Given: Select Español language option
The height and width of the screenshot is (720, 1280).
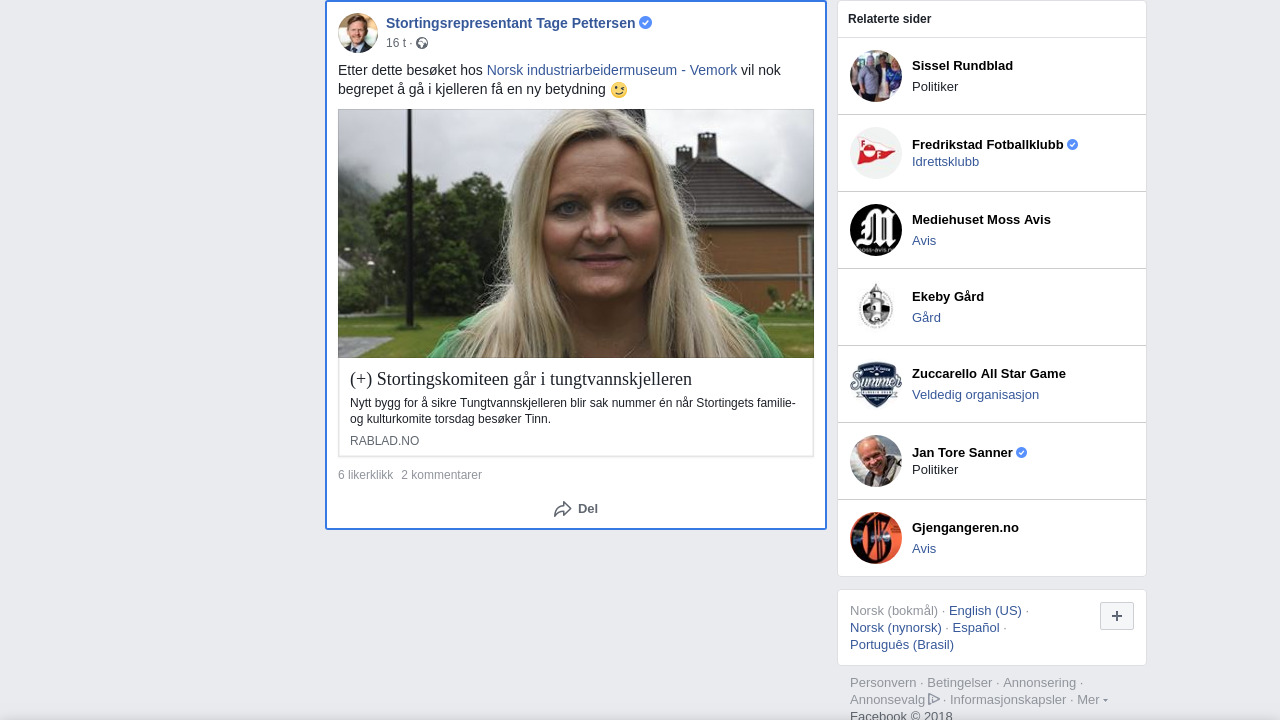Looking at the screenshot, I should 975,628.
